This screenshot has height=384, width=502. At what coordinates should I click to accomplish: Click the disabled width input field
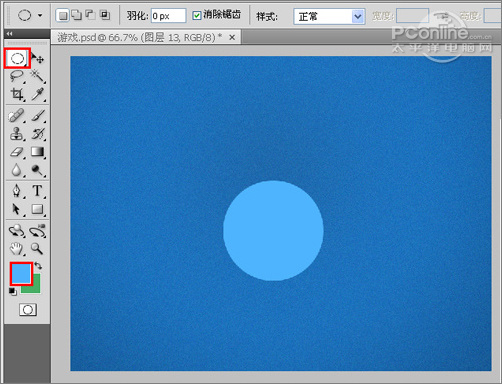412,16
